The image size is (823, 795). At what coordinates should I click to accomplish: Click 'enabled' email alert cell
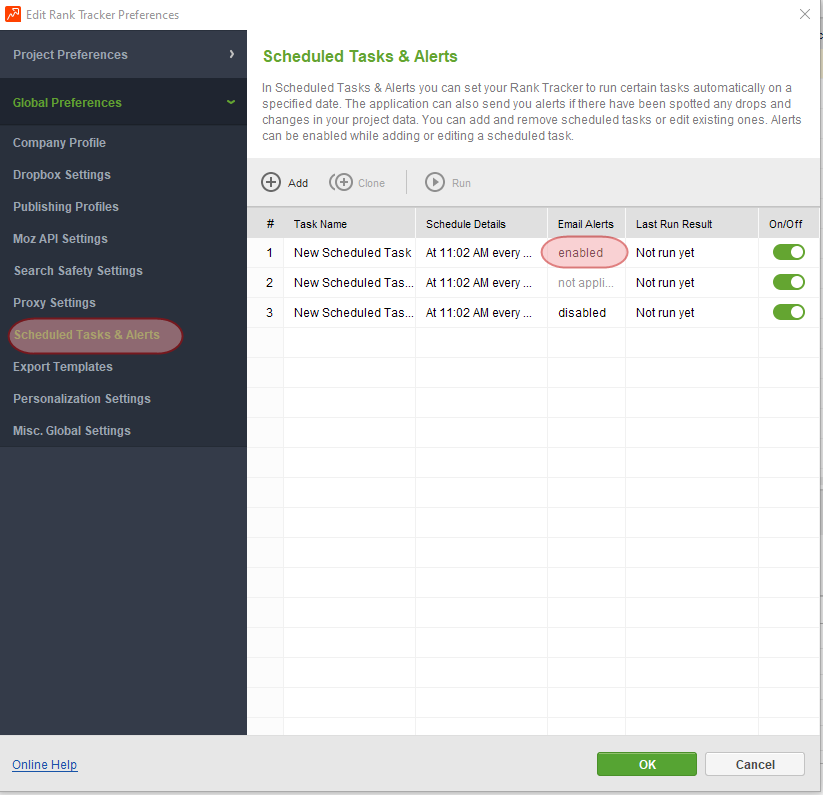click(x=585, y=252)
